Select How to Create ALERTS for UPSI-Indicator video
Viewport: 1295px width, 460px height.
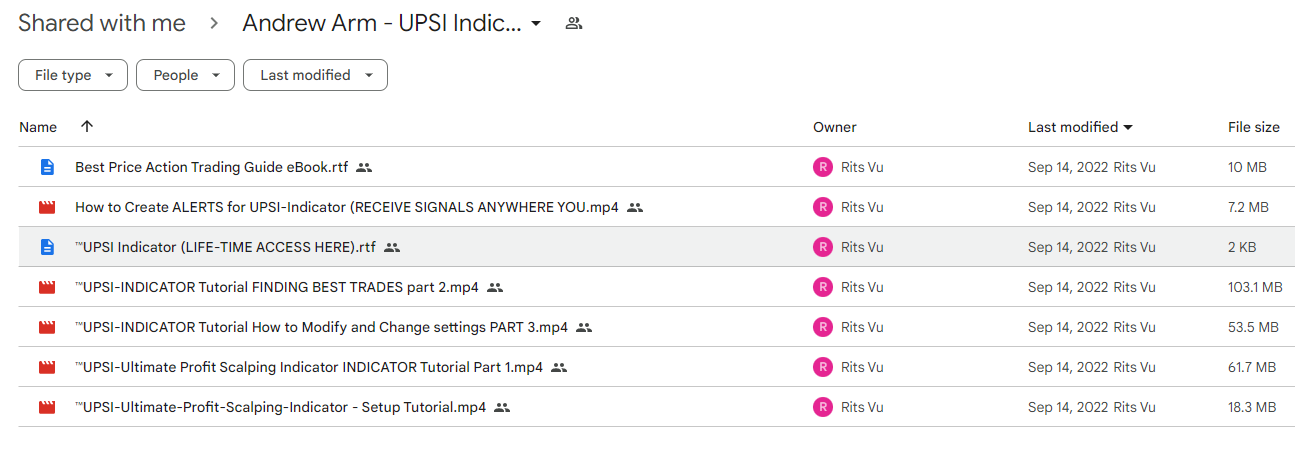[347, 207]
